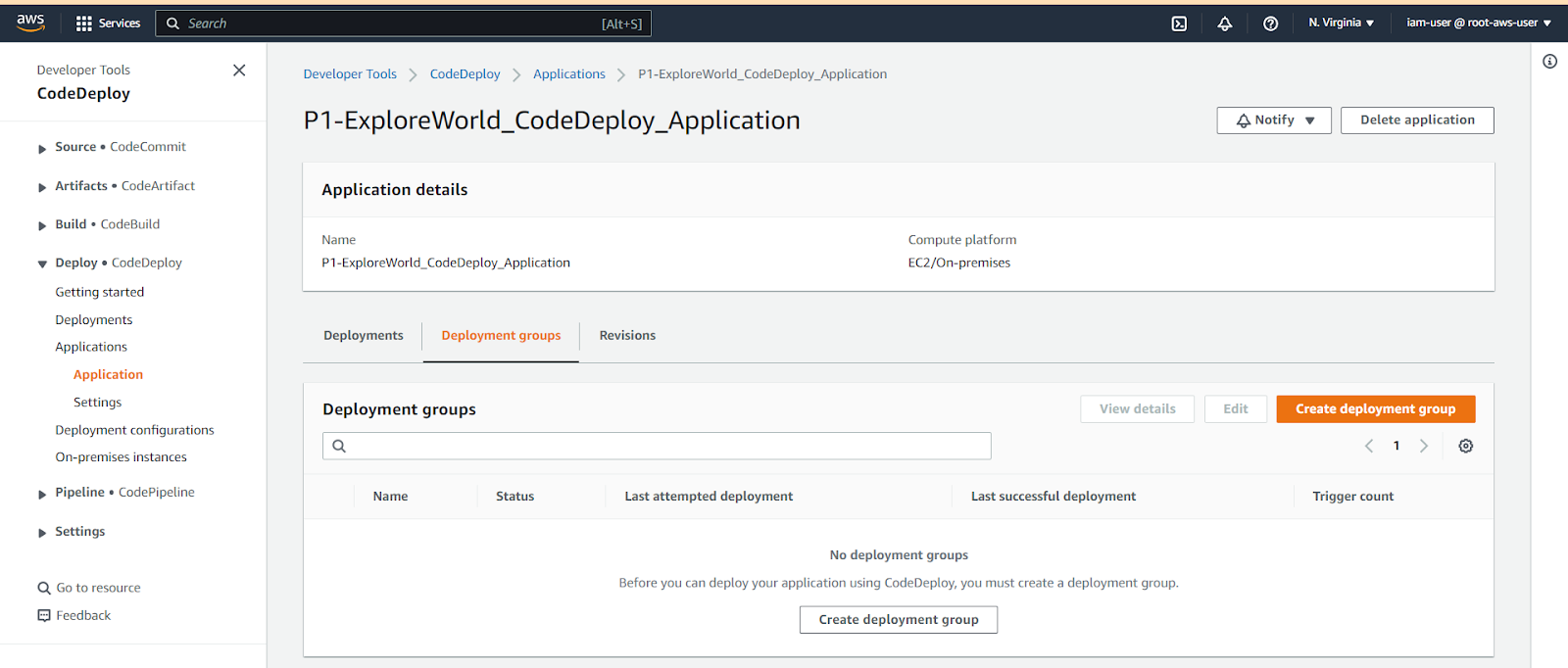The image size is (1568, 668).
Task: Open the notifications bell in the top bar
Action: (x=1225, y=24)
